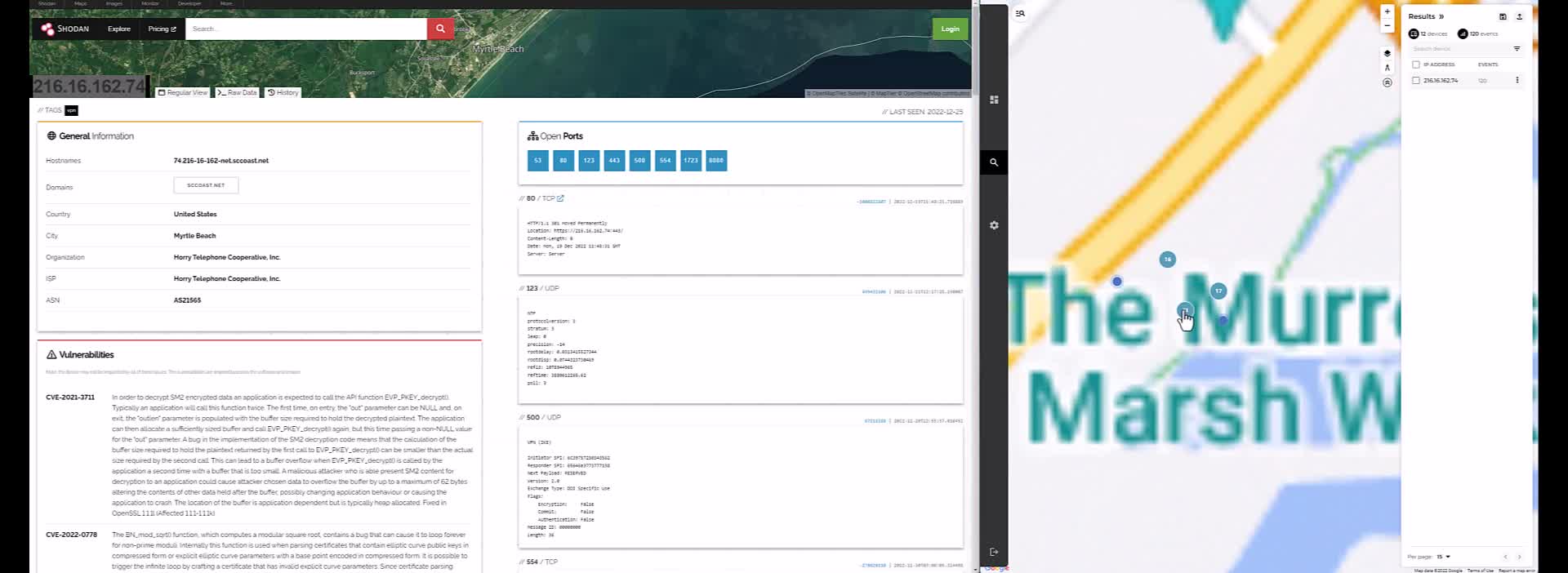1568x573 pixels.
Task: Go to next results page arrow
Action: (1519, 557)
